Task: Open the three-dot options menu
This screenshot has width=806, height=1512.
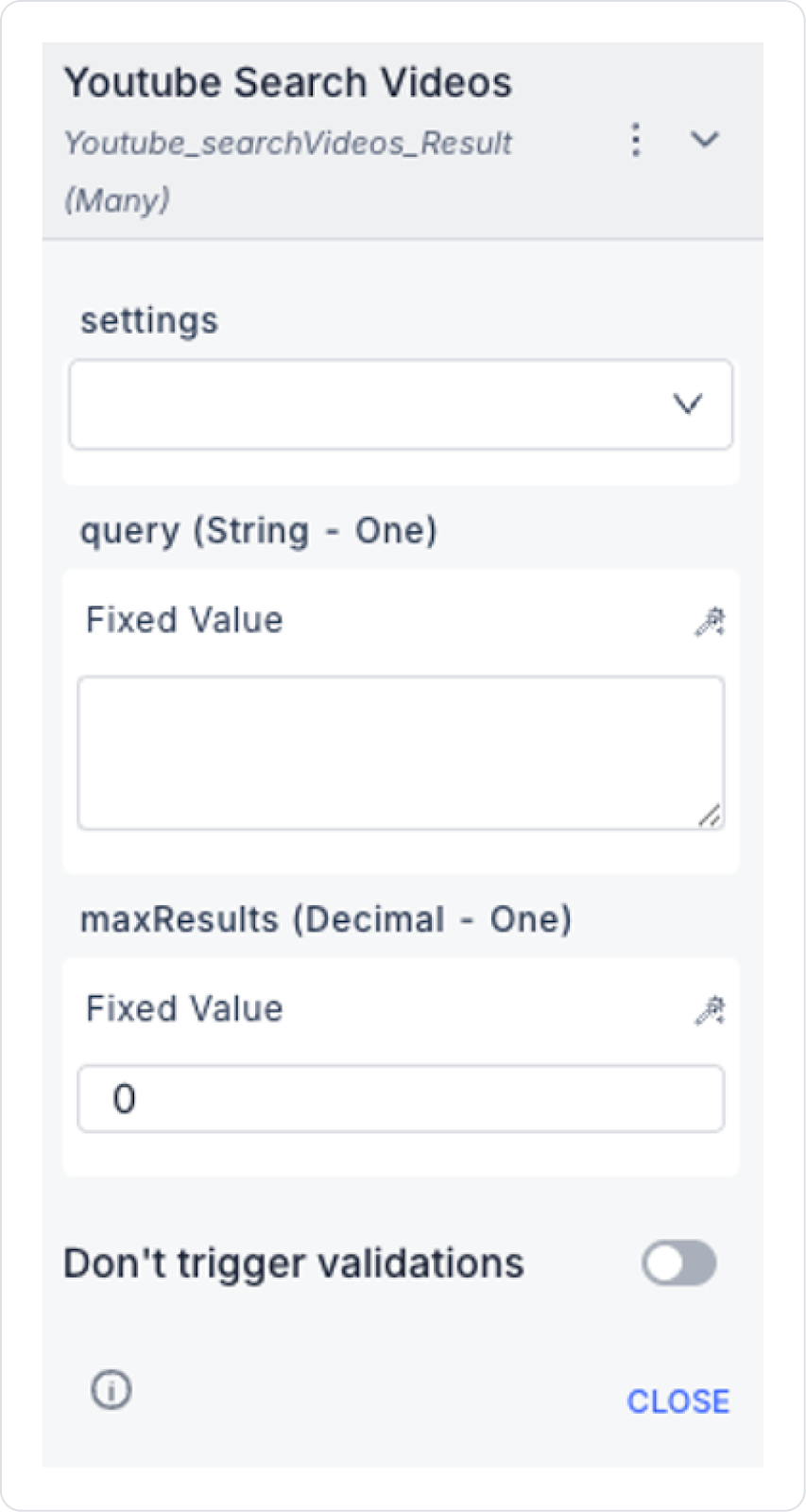Action: (x=636, y=140)
